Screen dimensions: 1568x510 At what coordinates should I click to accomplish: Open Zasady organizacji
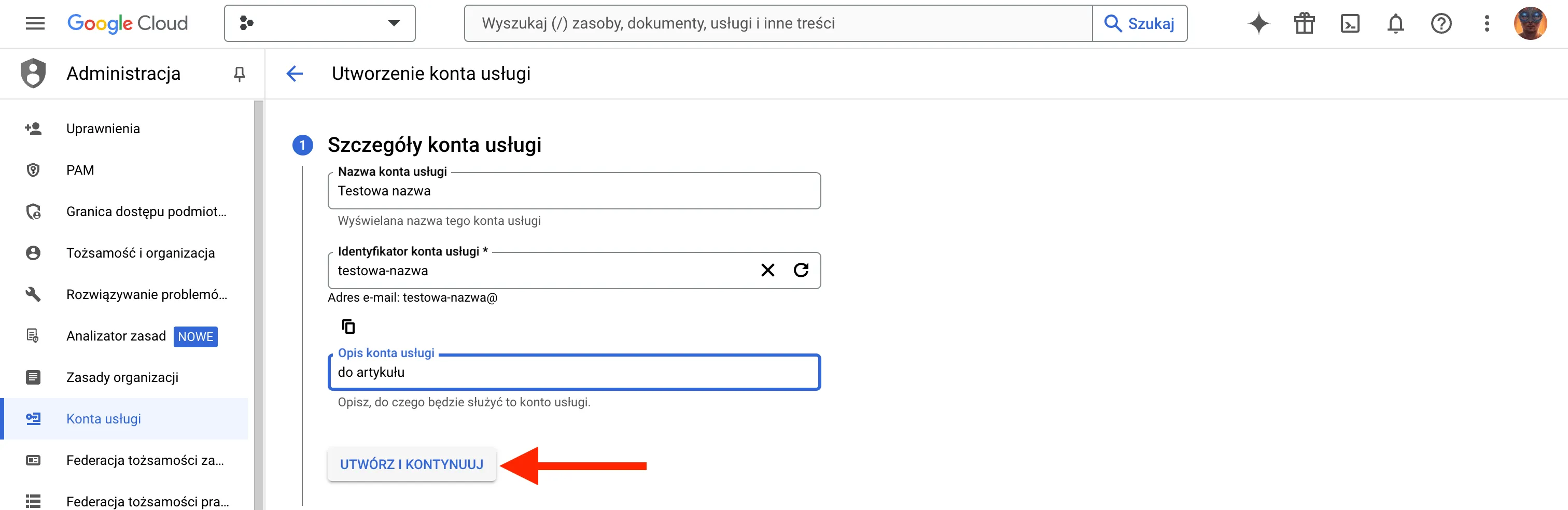tap(124, 377)
